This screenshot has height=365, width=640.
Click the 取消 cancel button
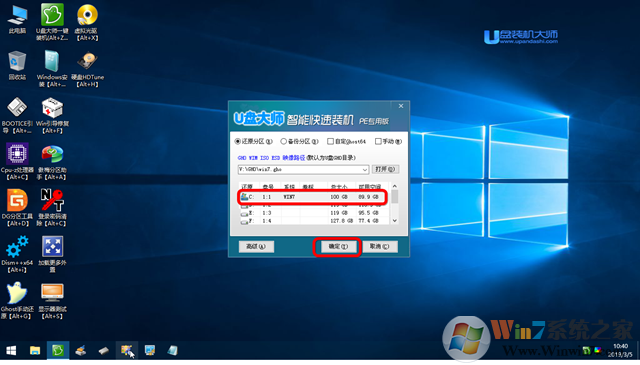tap(380, 247)
